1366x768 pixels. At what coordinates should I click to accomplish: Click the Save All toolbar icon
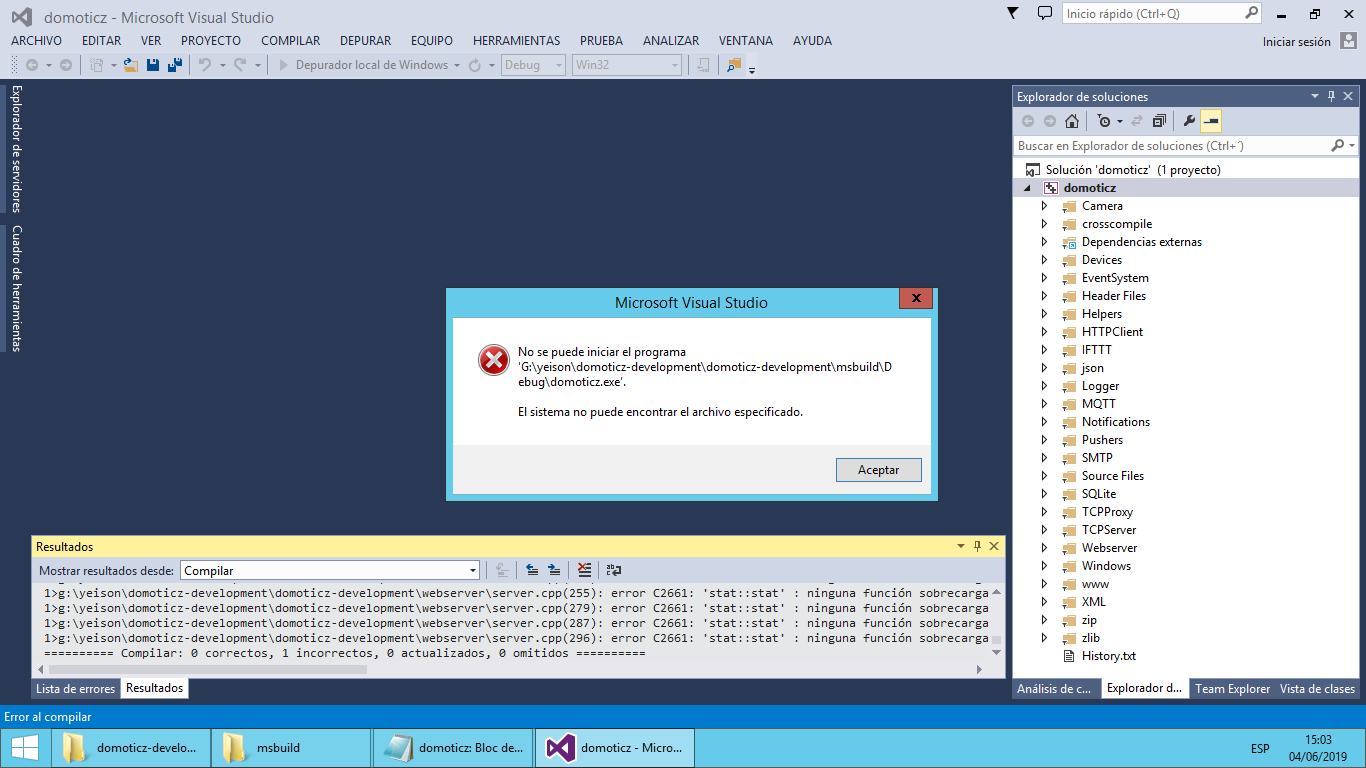(x=175, y=65)
